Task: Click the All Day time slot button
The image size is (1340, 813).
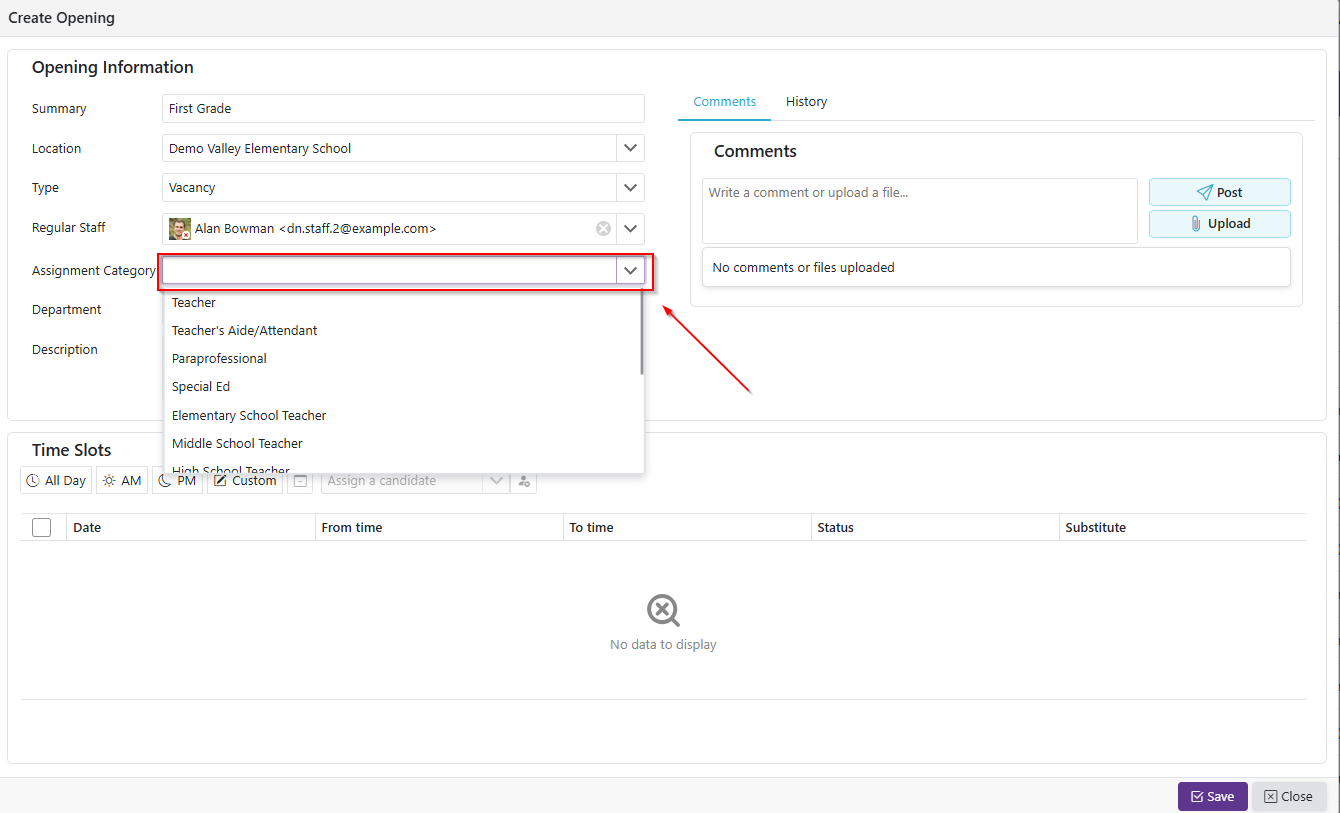Action: [56, 481]
